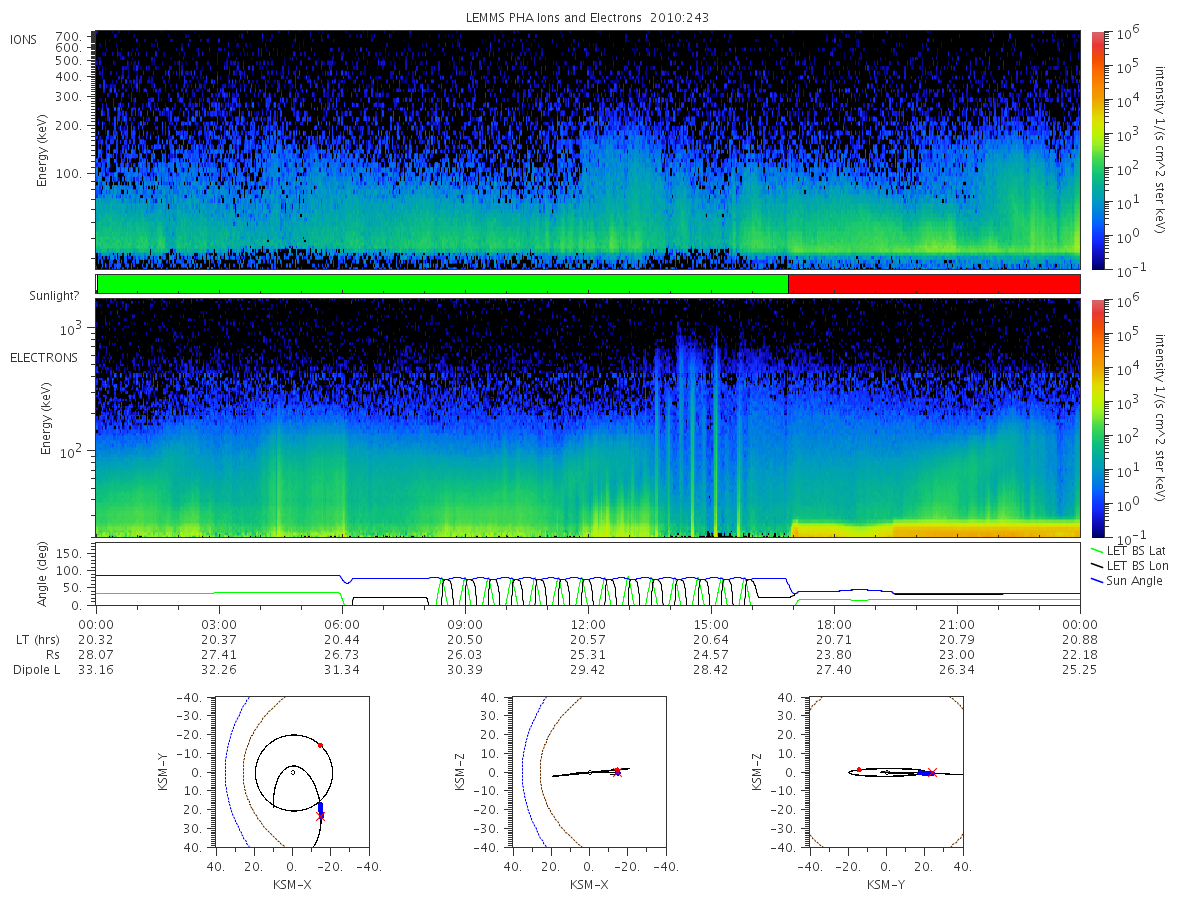Viewport: 1200px width, 900px height.
Task: Click the red X marker in KSM-X/KSM-Z plot
Action: (617, 771)
